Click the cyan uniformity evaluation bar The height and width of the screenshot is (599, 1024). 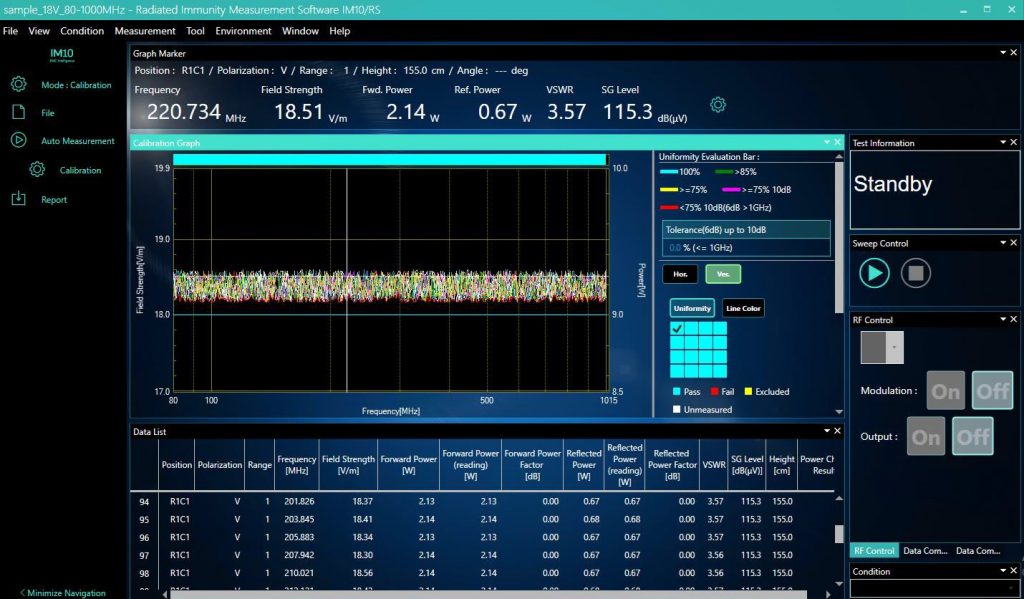click(390, 159)
